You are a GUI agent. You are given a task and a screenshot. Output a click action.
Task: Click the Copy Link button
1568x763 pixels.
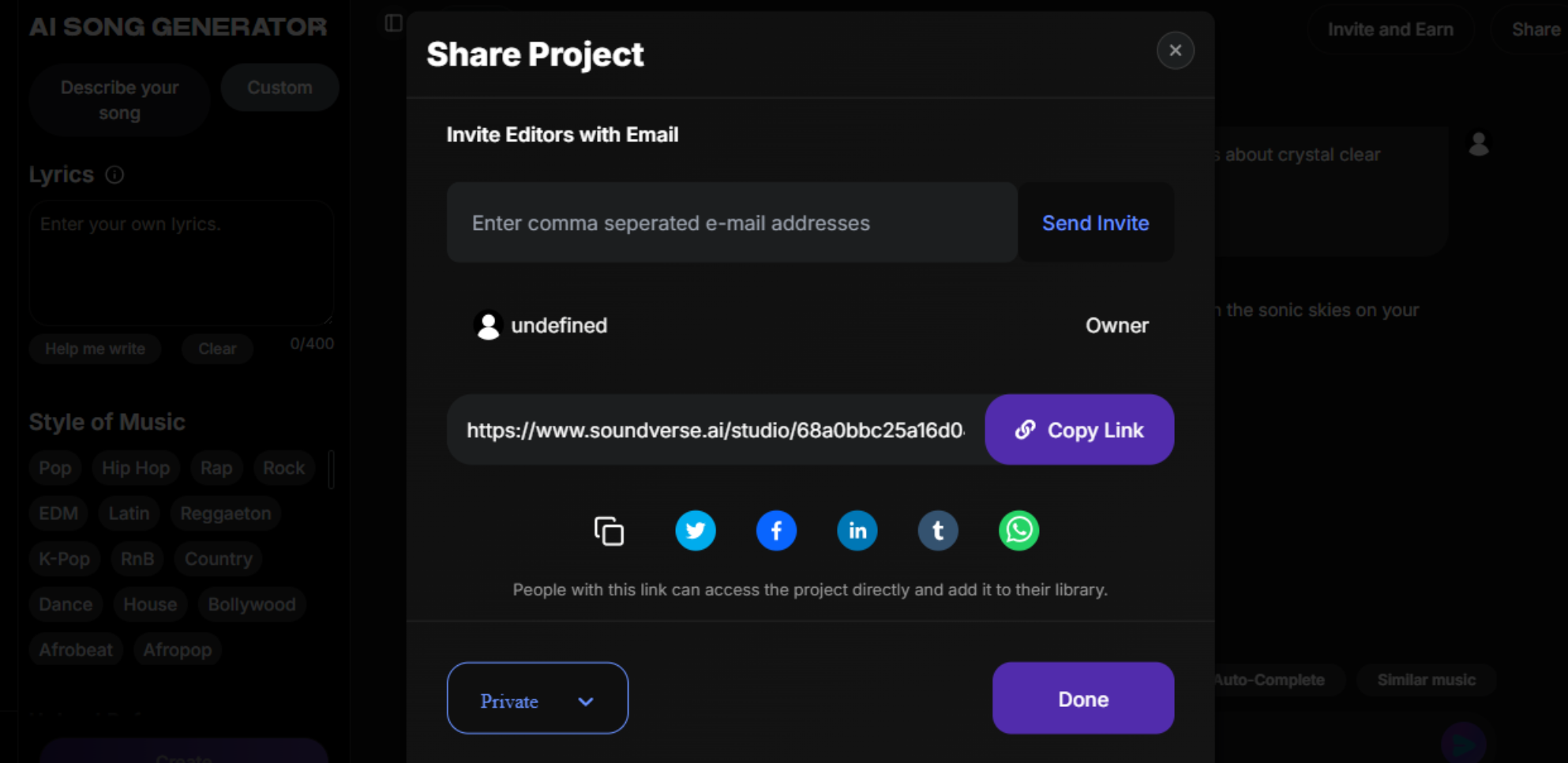[x=1079, y=430]
